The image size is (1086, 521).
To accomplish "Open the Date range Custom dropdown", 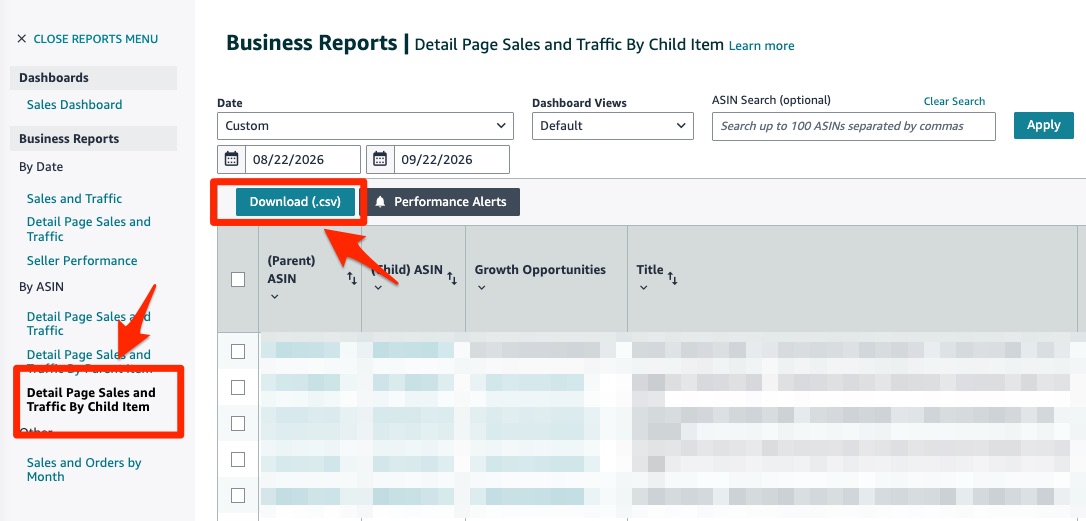I will (x=365, y=126).
